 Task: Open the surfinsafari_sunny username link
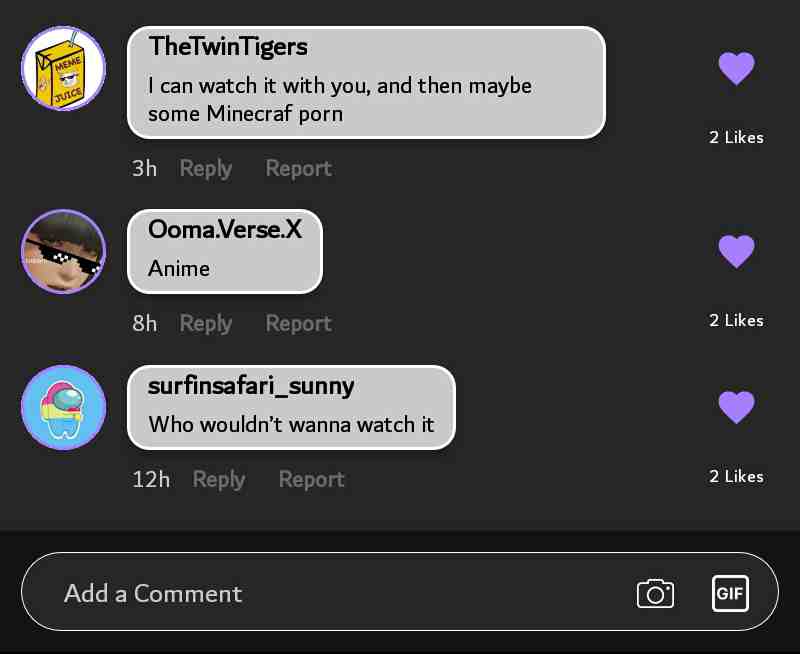[251, 387]
